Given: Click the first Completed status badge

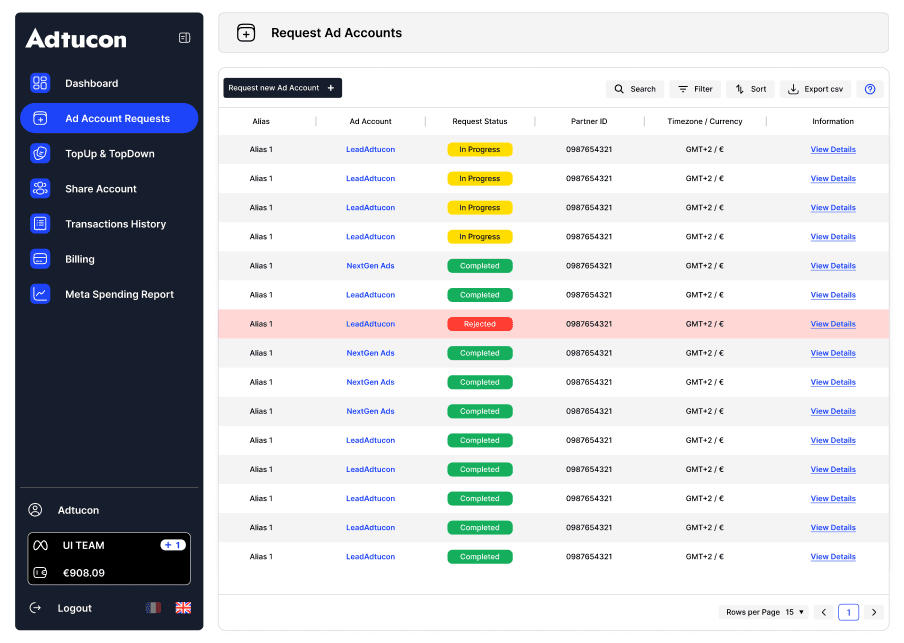Looking at the screenshot, I should tap(480, 266).
